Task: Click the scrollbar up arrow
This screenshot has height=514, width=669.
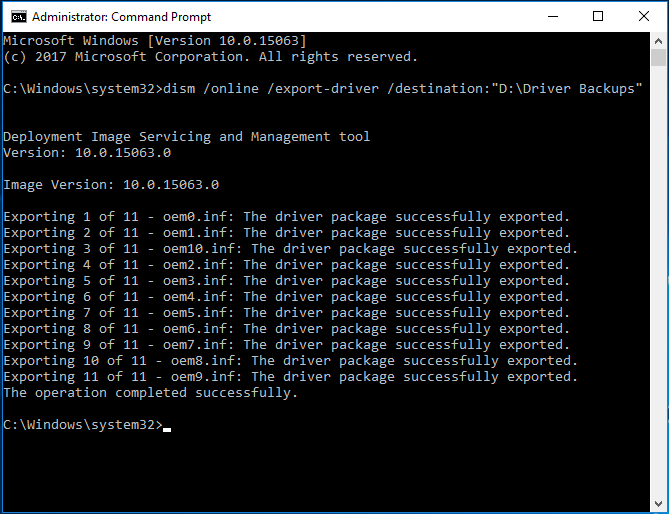Action: click(x=658, y=41)
